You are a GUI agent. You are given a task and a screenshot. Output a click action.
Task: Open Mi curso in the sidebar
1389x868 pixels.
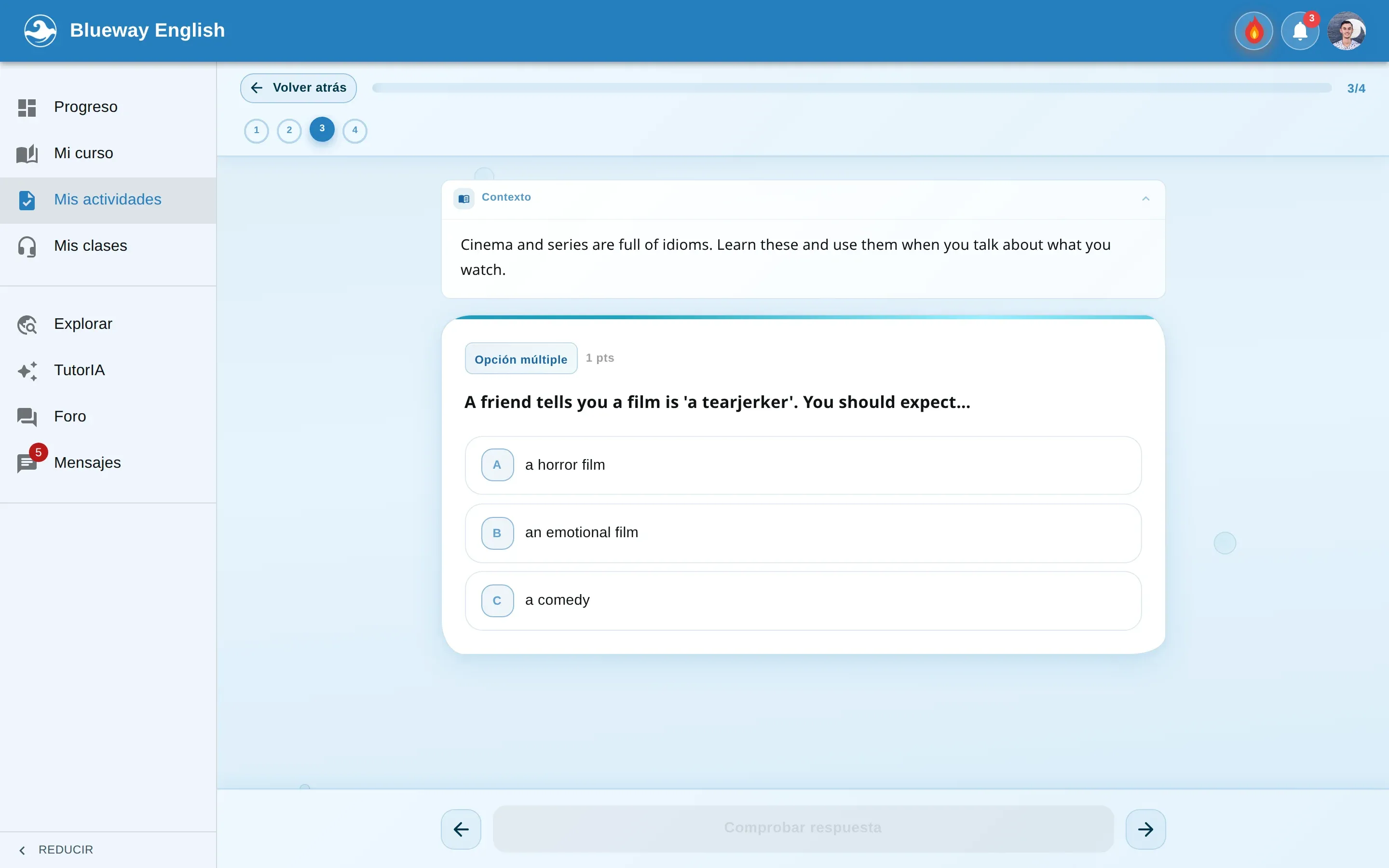[x=108, y=153]
